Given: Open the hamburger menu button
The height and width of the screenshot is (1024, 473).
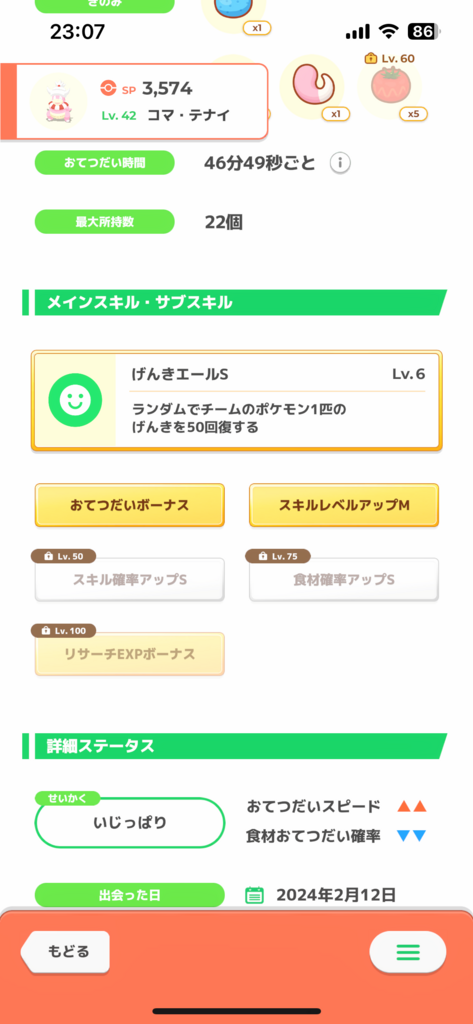Looking at the screenshot, I should click(x=408, y=952).
